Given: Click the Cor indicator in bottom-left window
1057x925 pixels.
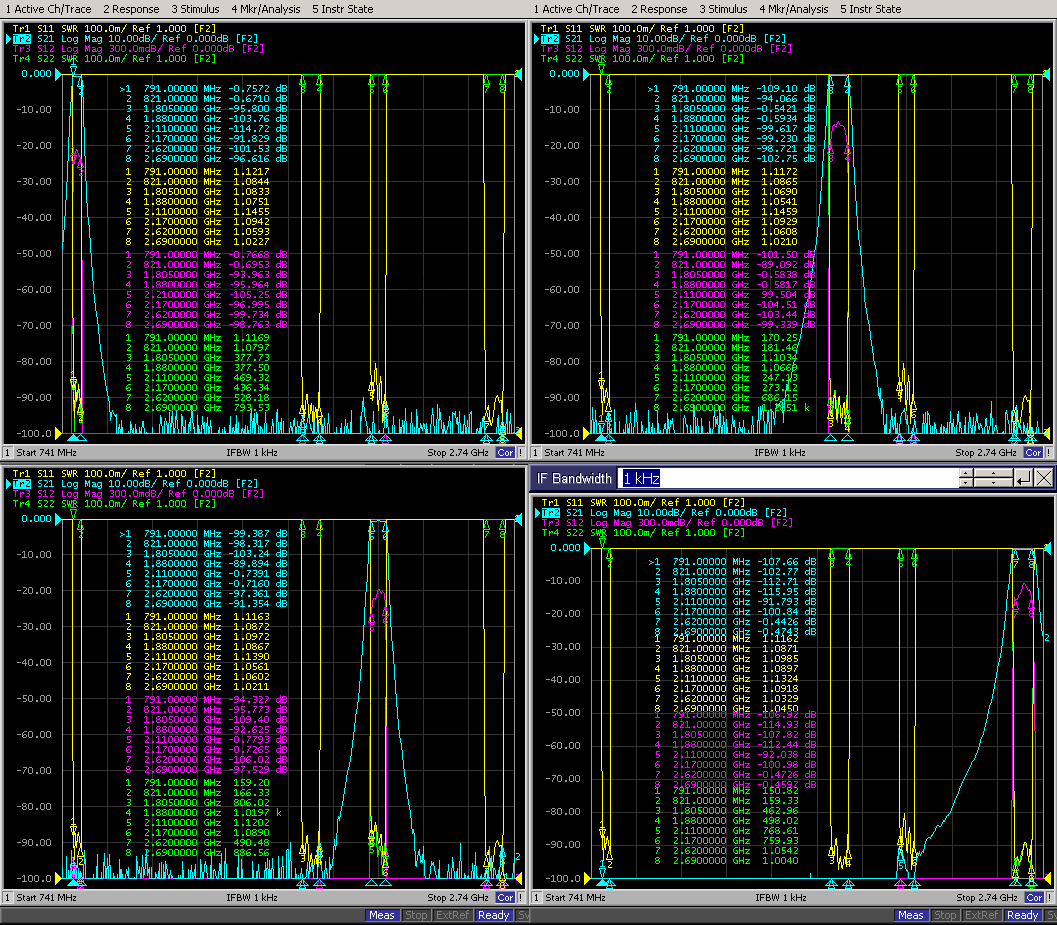Looking at the screenshot, I should coord(505,898).
